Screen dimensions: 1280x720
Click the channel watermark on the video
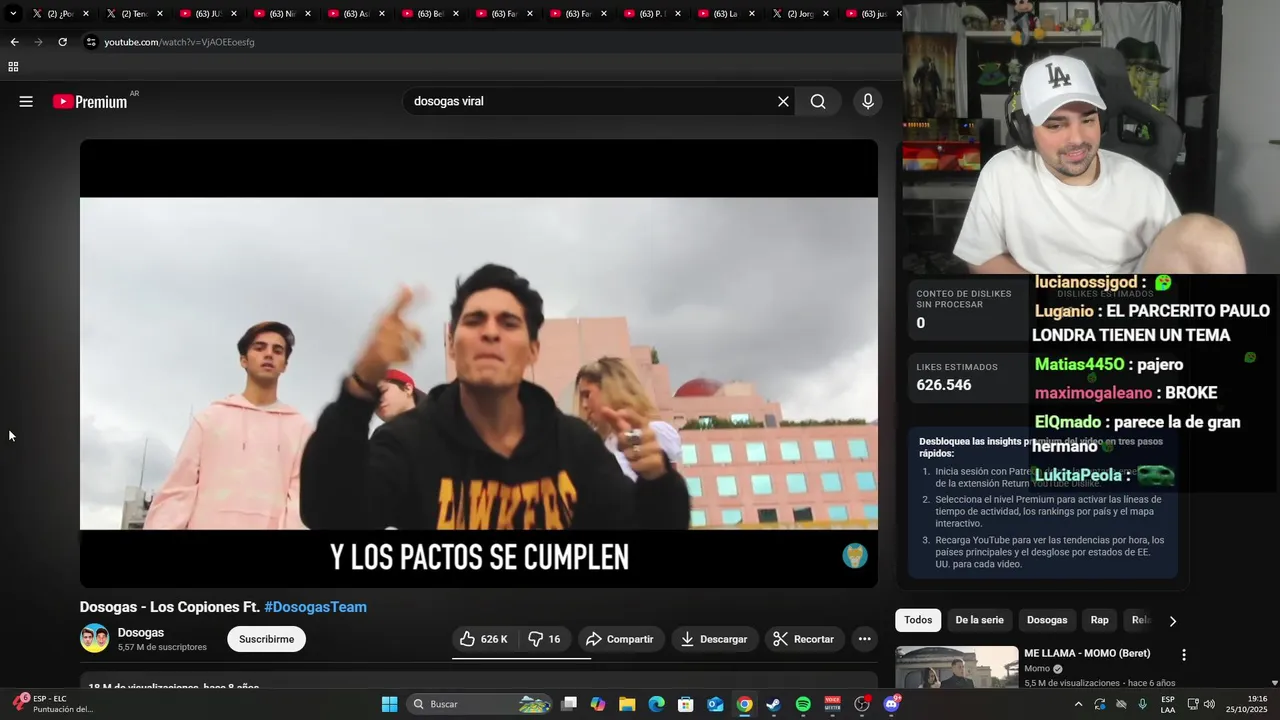pyautogui.click(x=855, y=556)
